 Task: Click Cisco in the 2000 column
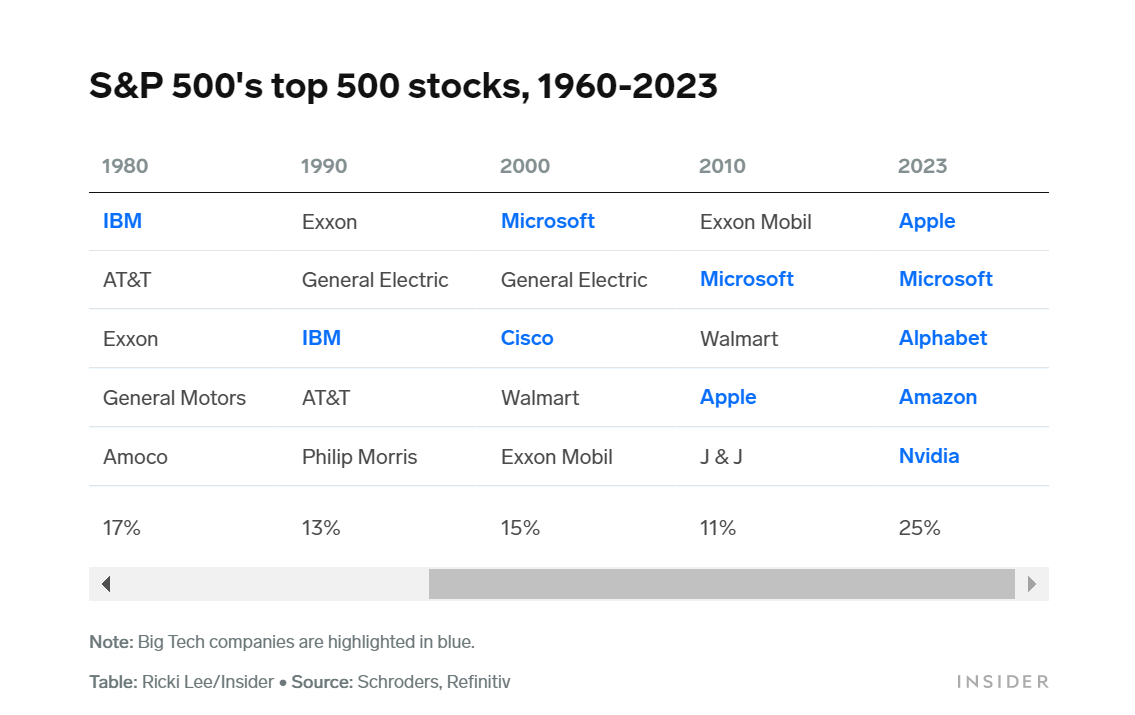click(527, 338)
